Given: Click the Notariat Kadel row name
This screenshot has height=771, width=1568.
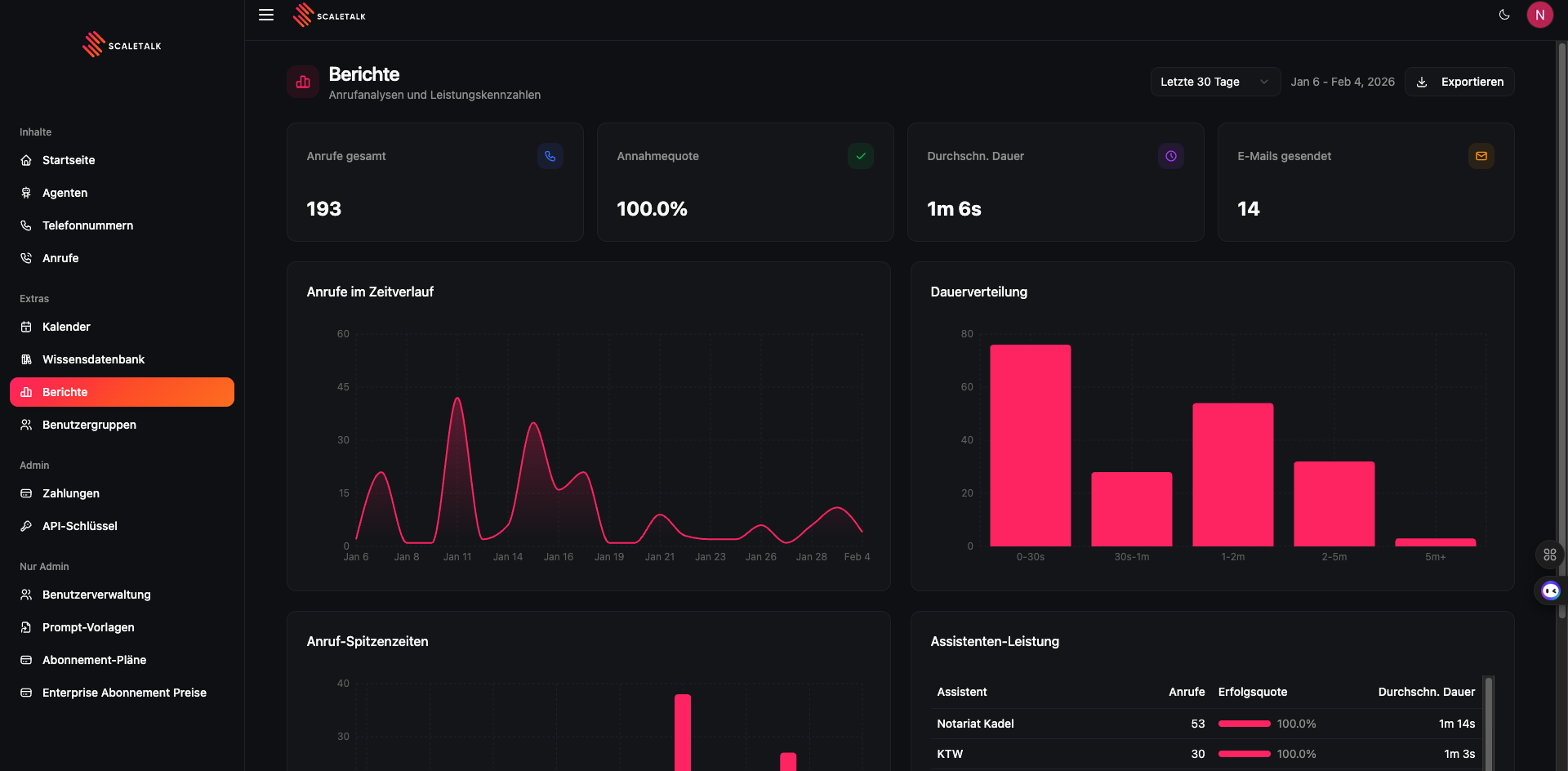Looking at the screenshot, I should tap(975, 724).
